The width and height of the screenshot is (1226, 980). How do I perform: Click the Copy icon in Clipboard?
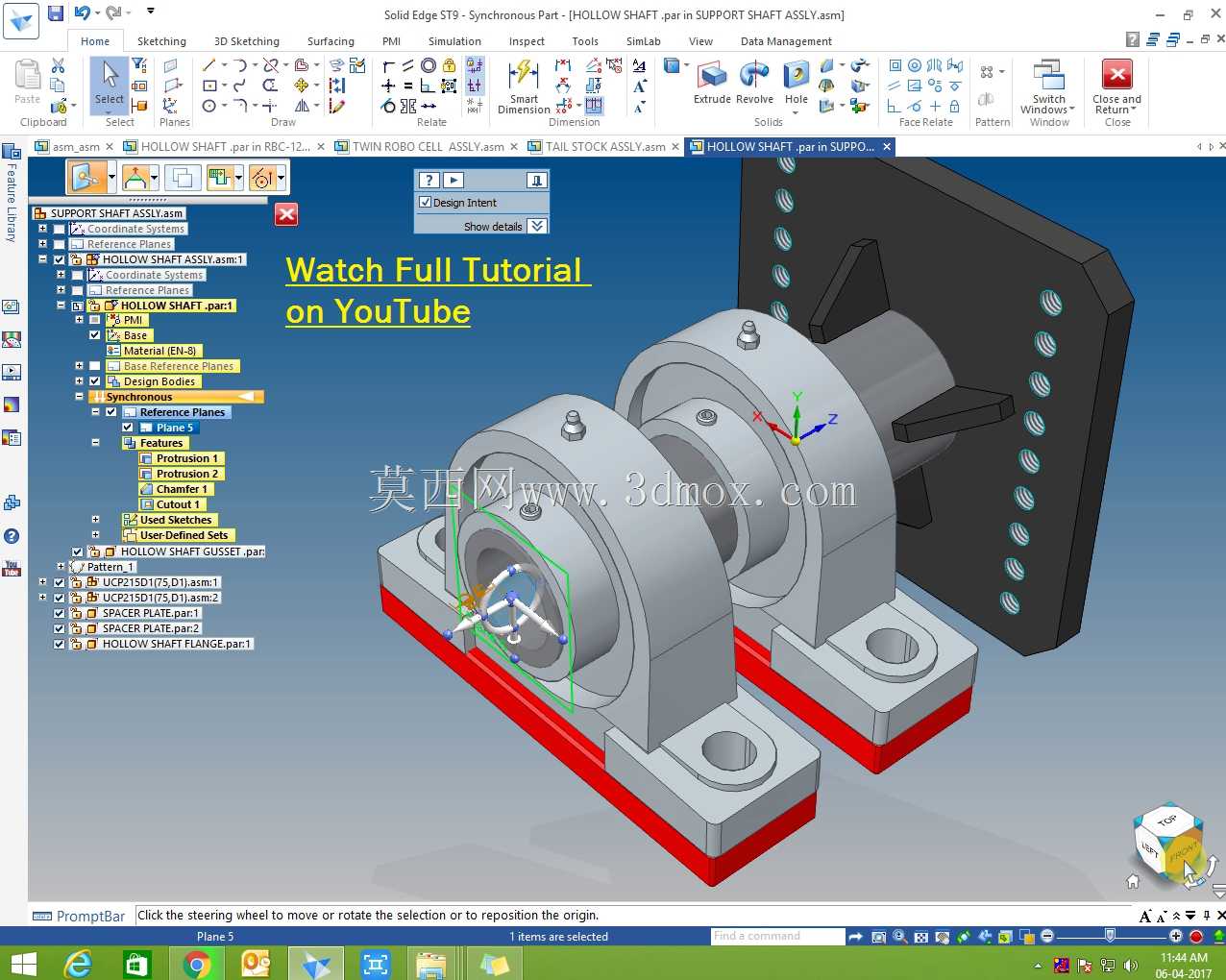(58, 86)
